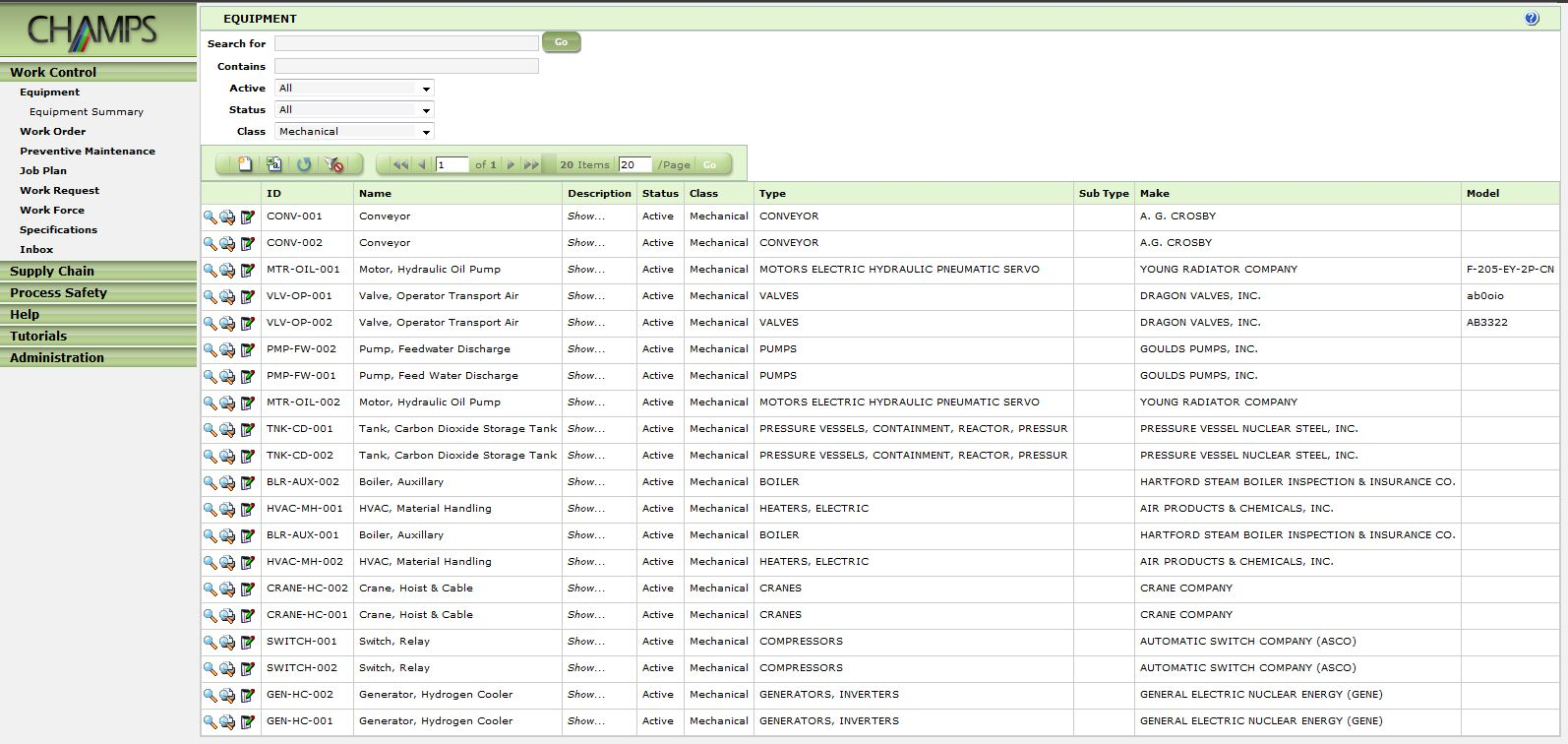Viewport: 1568px width, 744px height.
Task: Open Work Order in sidebar
Action: (x=53, y=132)
